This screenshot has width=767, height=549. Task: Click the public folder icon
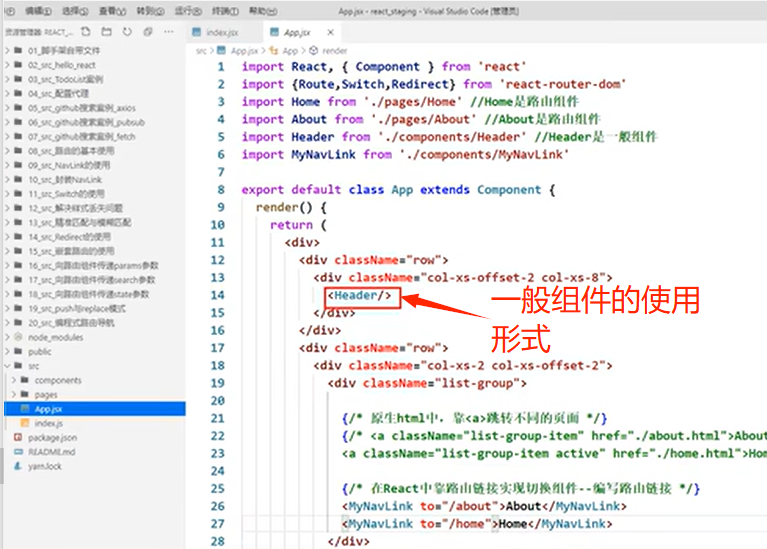19,351
